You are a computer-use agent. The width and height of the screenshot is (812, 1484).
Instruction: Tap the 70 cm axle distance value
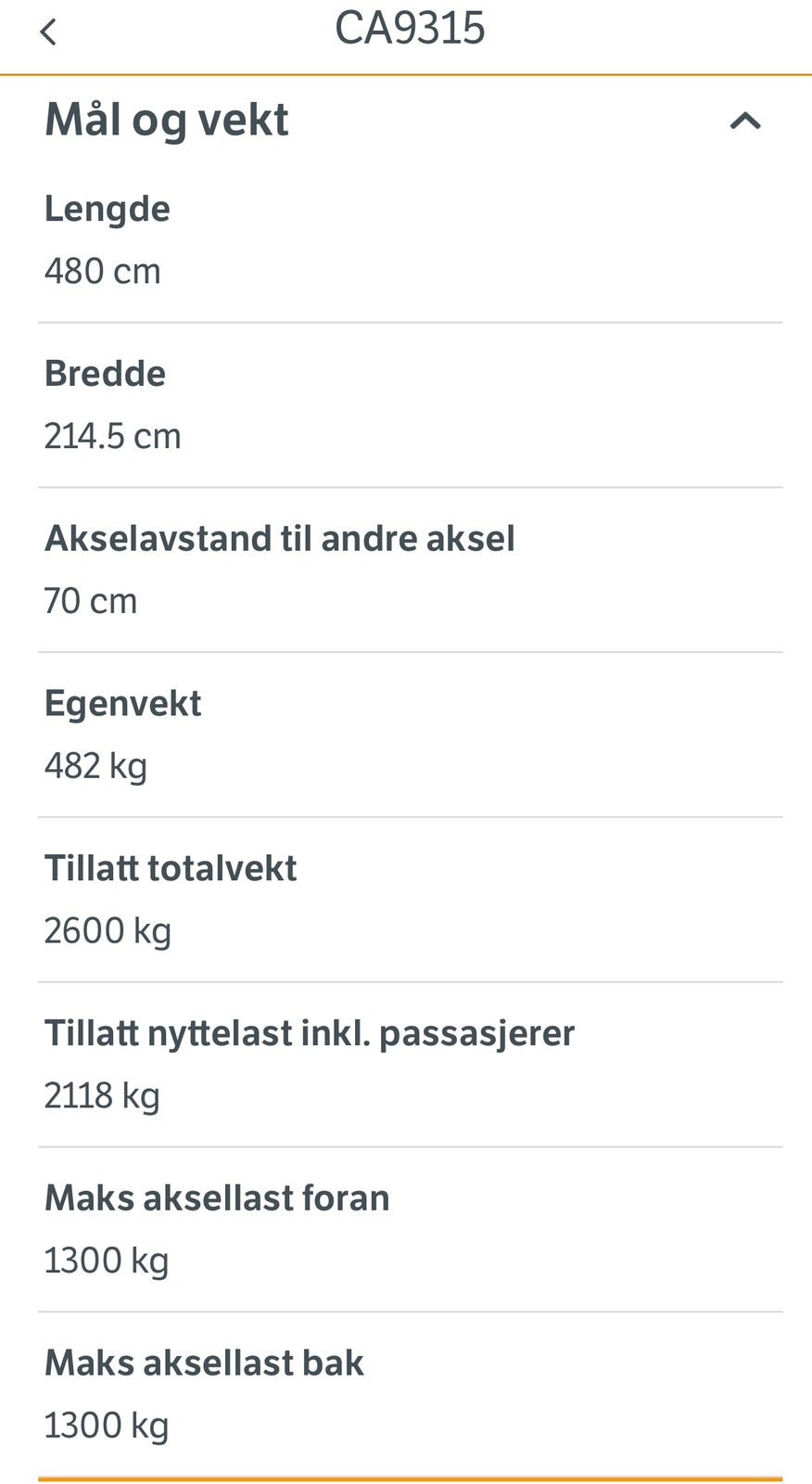click(x=91, y=601)
